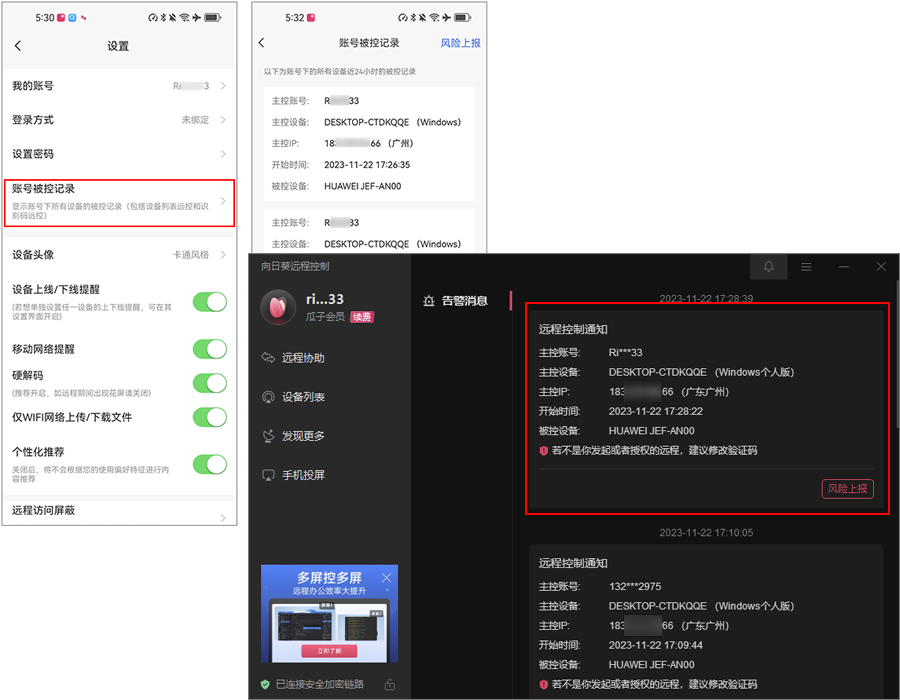The image size is (900, 700).
Task: Click 主控账号 132***2975 value
Action: coord(635,586)
